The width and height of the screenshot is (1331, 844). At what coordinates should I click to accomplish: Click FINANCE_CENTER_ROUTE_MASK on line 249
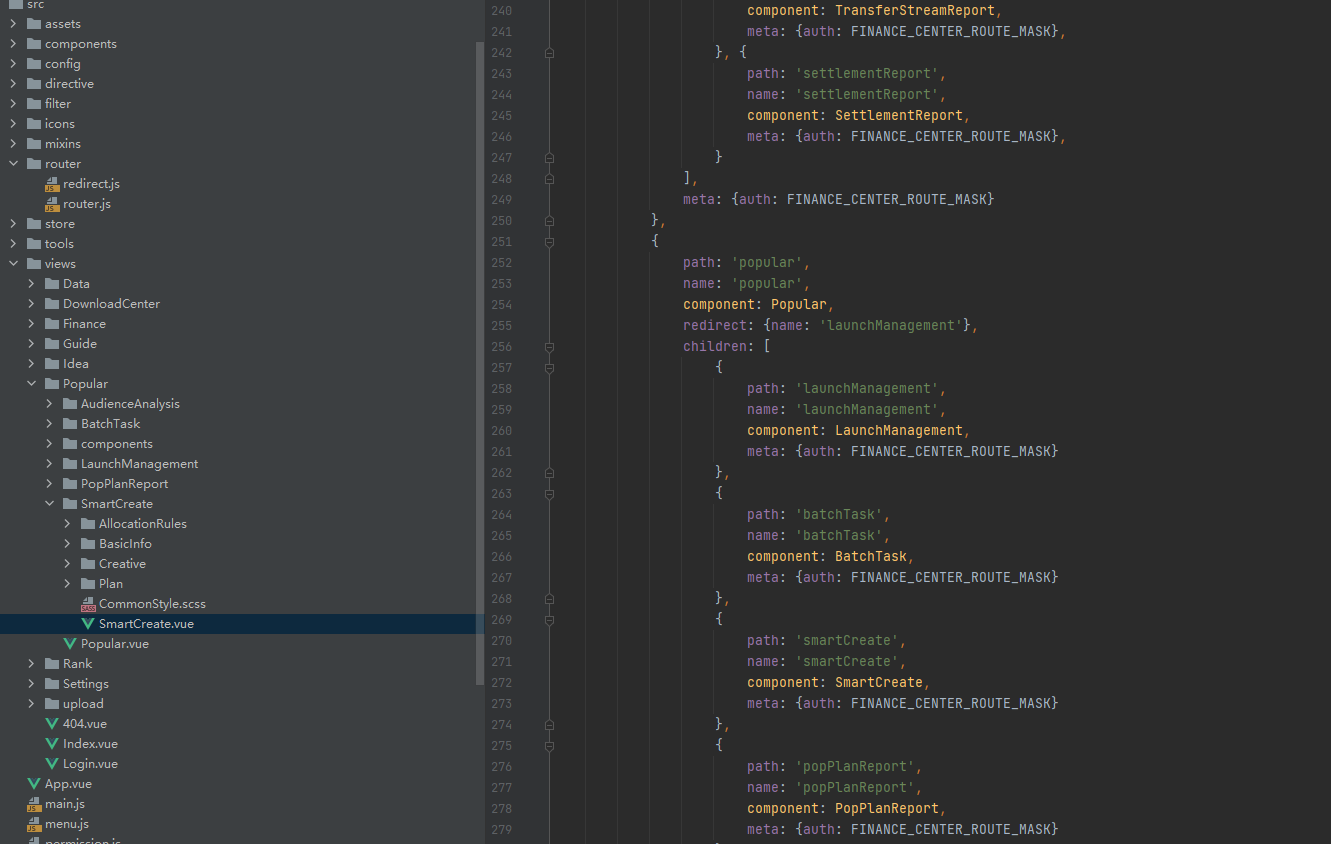887,199
